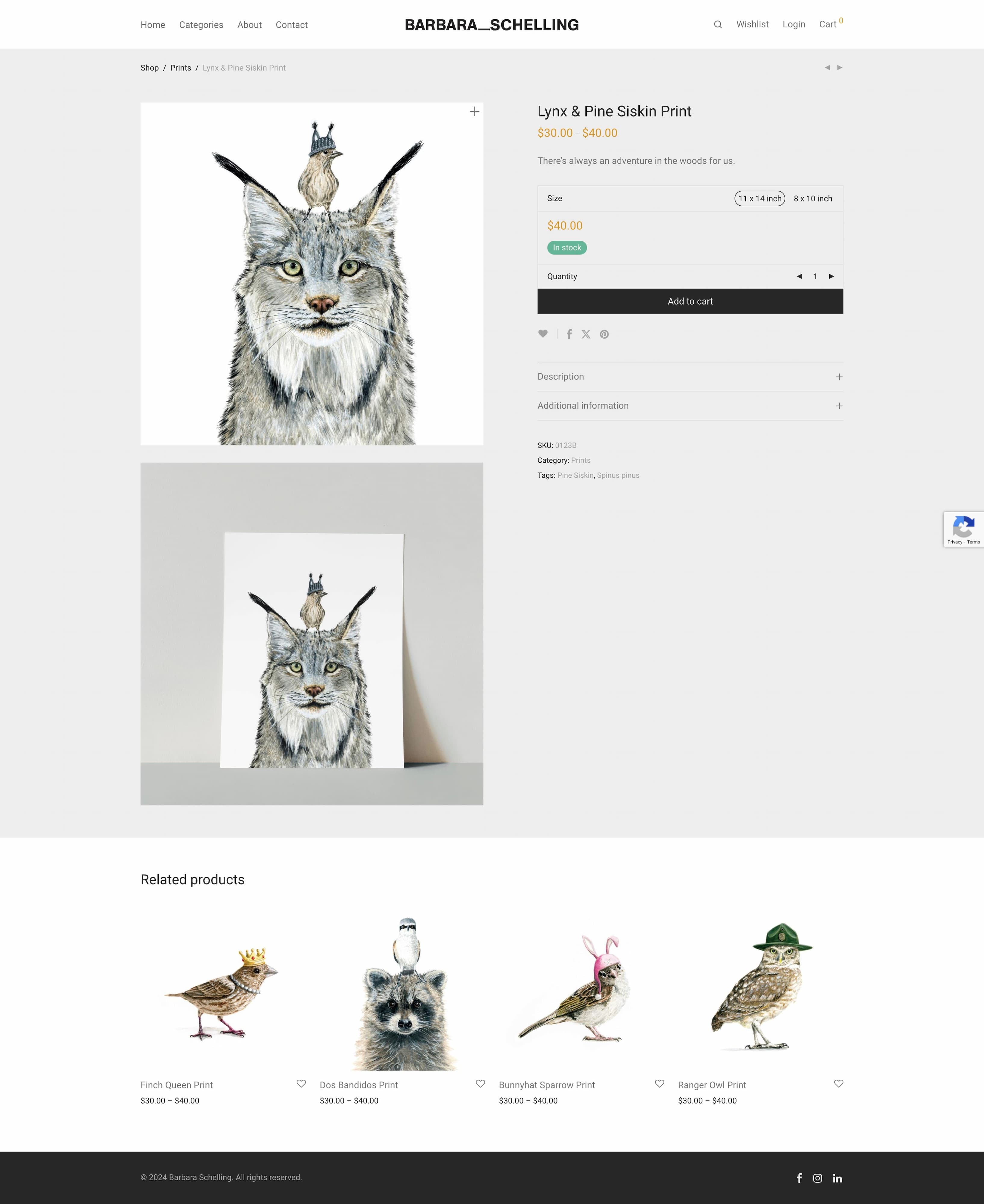Screen dimensions: 984x1204
Task: Pin product on Pinterest
Action: pos(604,334)
